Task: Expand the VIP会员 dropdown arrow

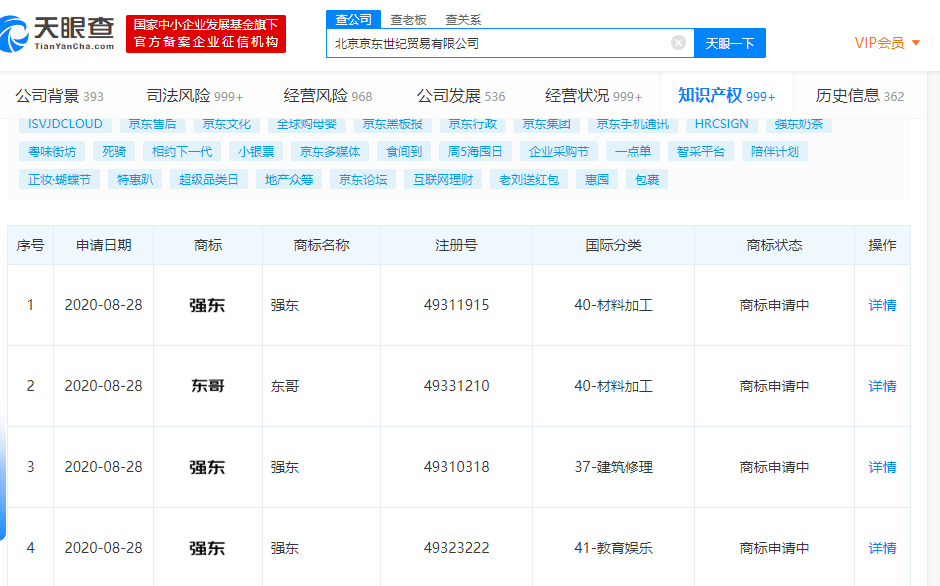Action: coord(915,43)
